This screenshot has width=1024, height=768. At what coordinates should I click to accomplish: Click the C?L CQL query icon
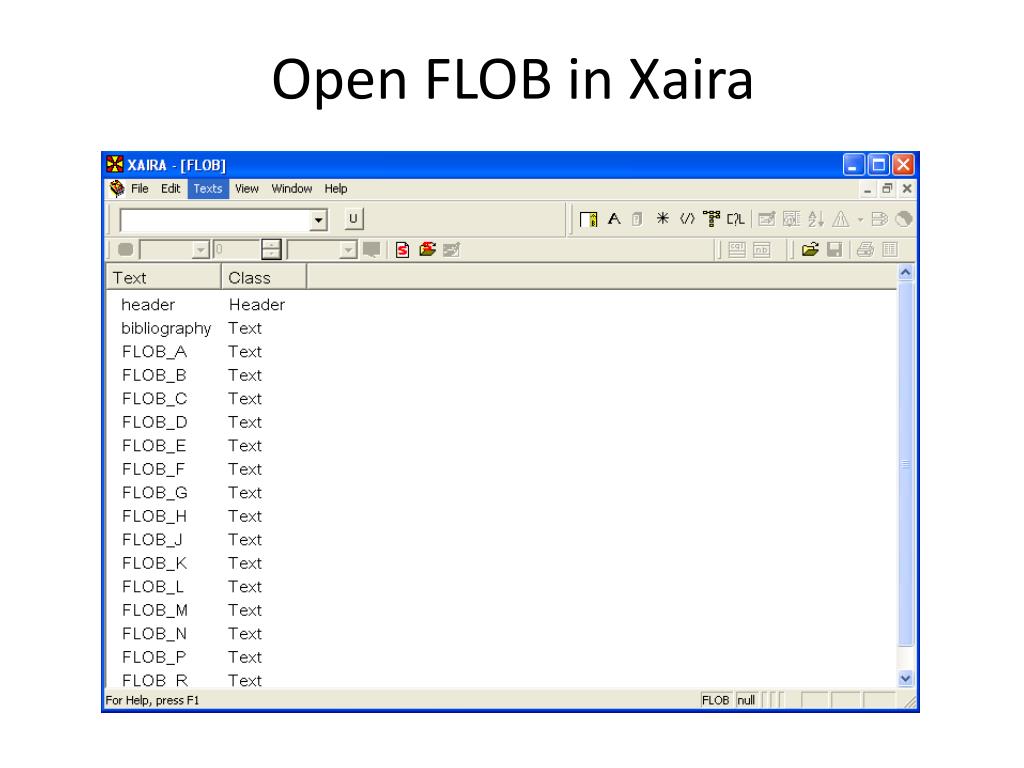tap(736, 219)
